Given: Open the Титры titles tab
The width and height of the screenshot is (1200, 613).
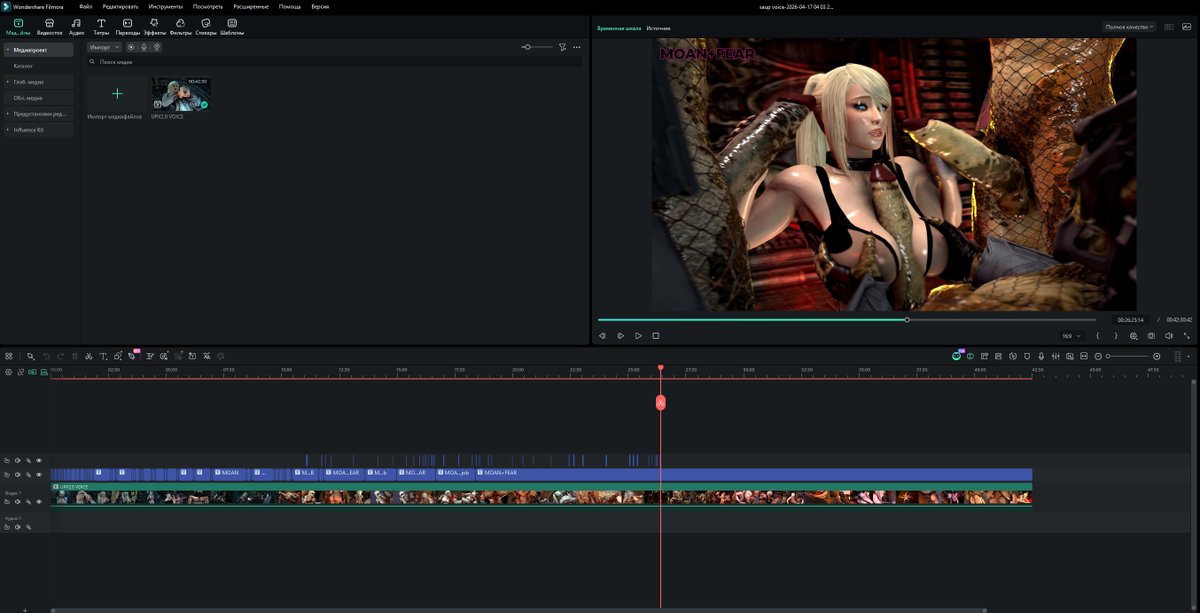Looking at the screenshot, I should coord(101,26).
